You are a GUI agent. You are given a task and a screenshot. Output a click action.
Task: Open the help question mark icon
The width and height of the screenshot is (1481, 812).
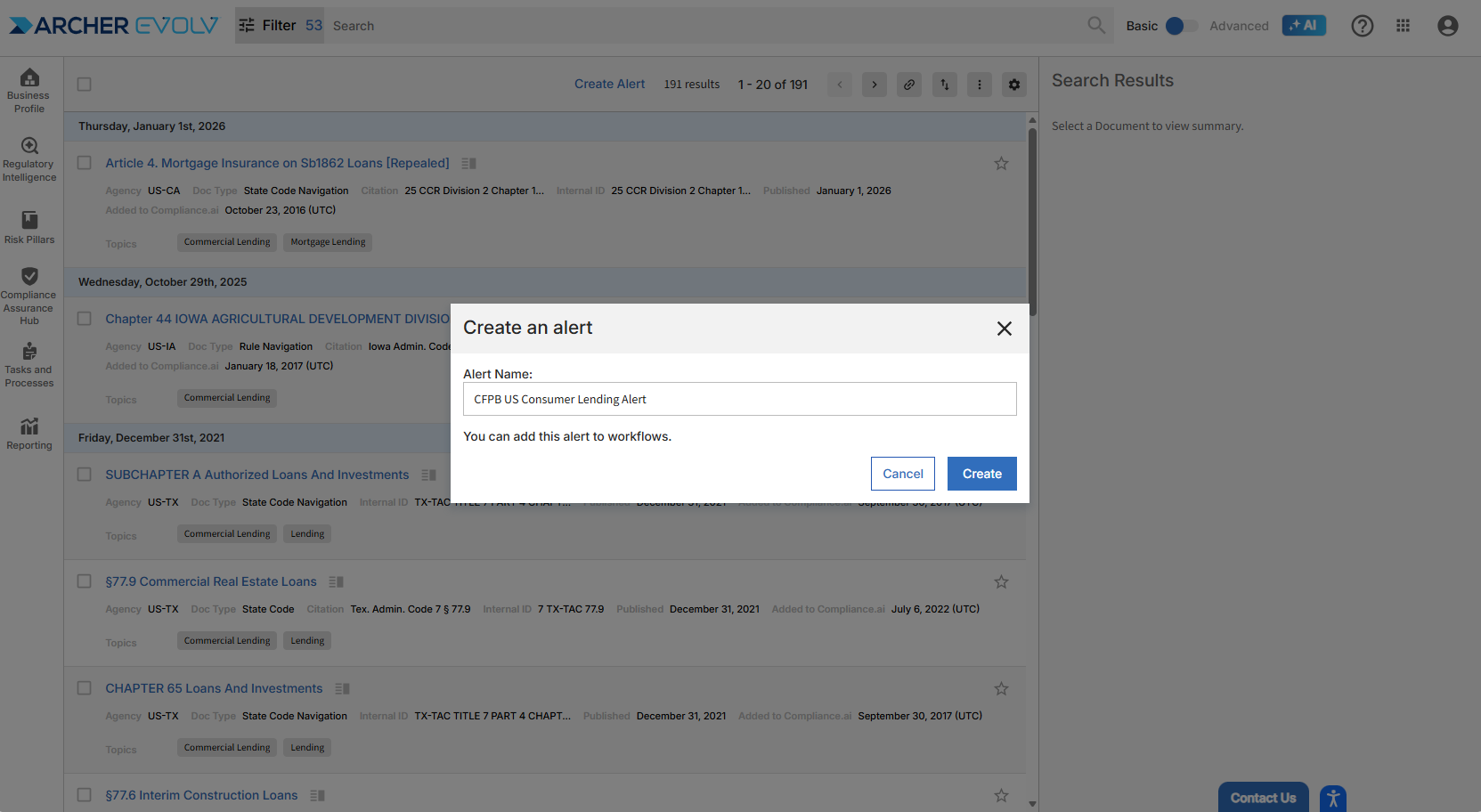(1362, 26)
